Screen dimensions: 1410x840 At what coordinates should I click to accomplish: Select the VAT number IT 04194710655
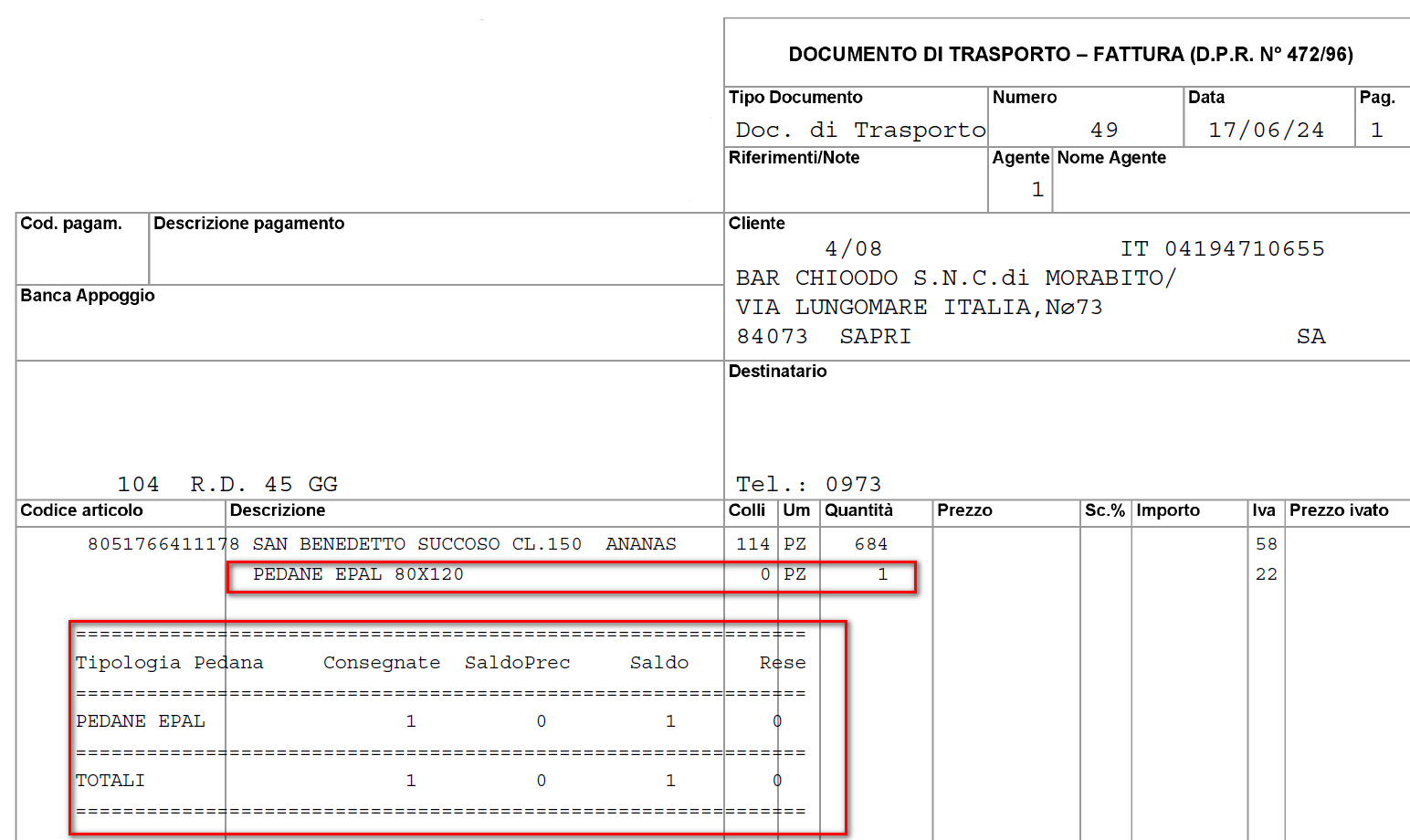[x=1222, y=249]
